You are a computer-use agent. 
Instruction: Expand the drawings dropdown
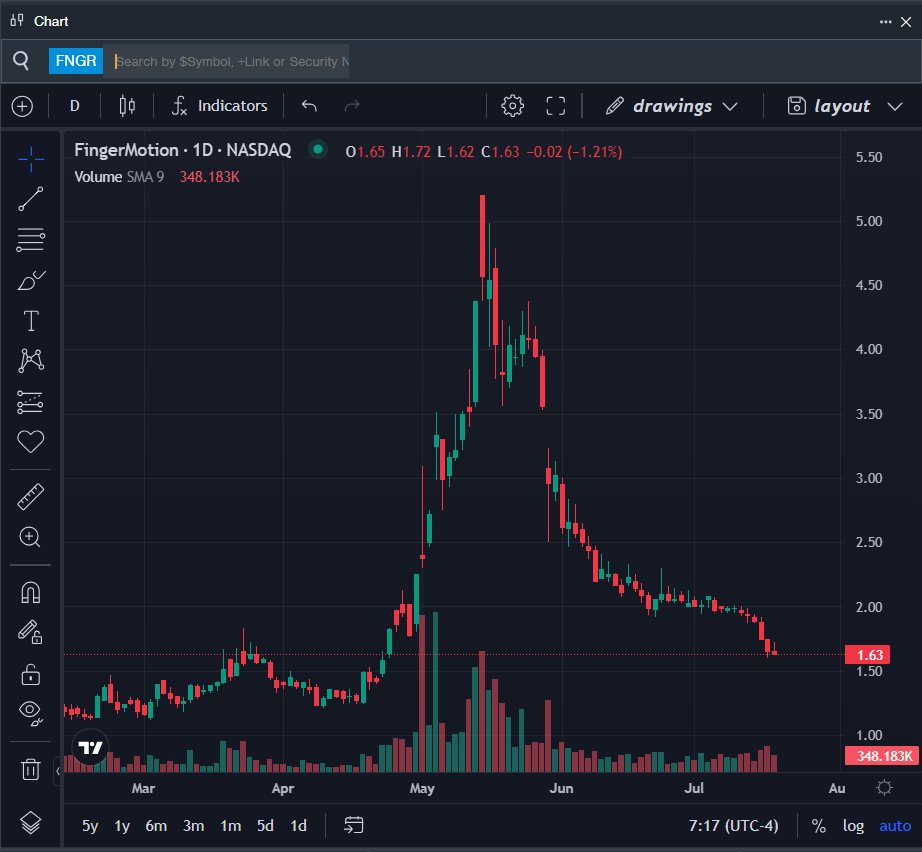tap(672, 106)
